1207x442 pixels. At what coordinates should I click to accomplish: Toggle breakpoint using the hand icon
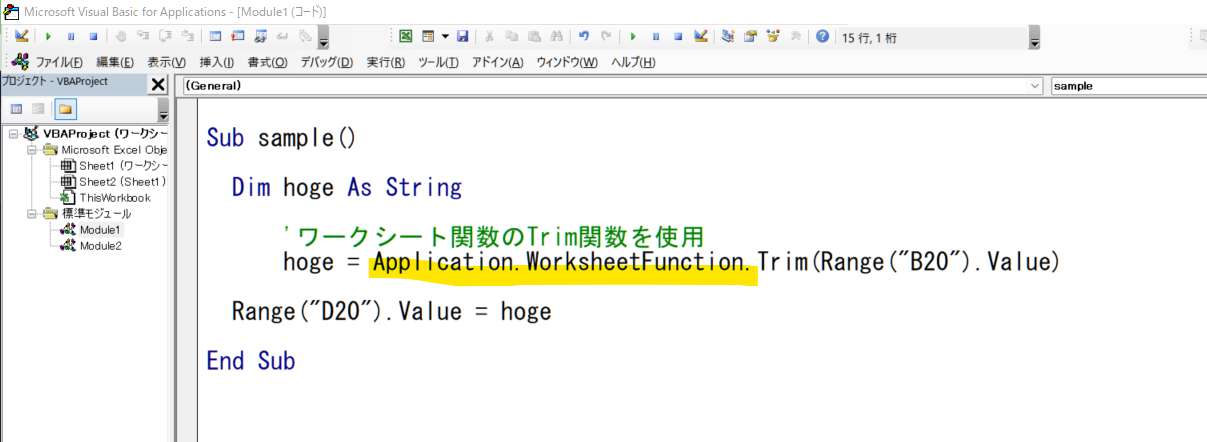[x=120, y=37]
